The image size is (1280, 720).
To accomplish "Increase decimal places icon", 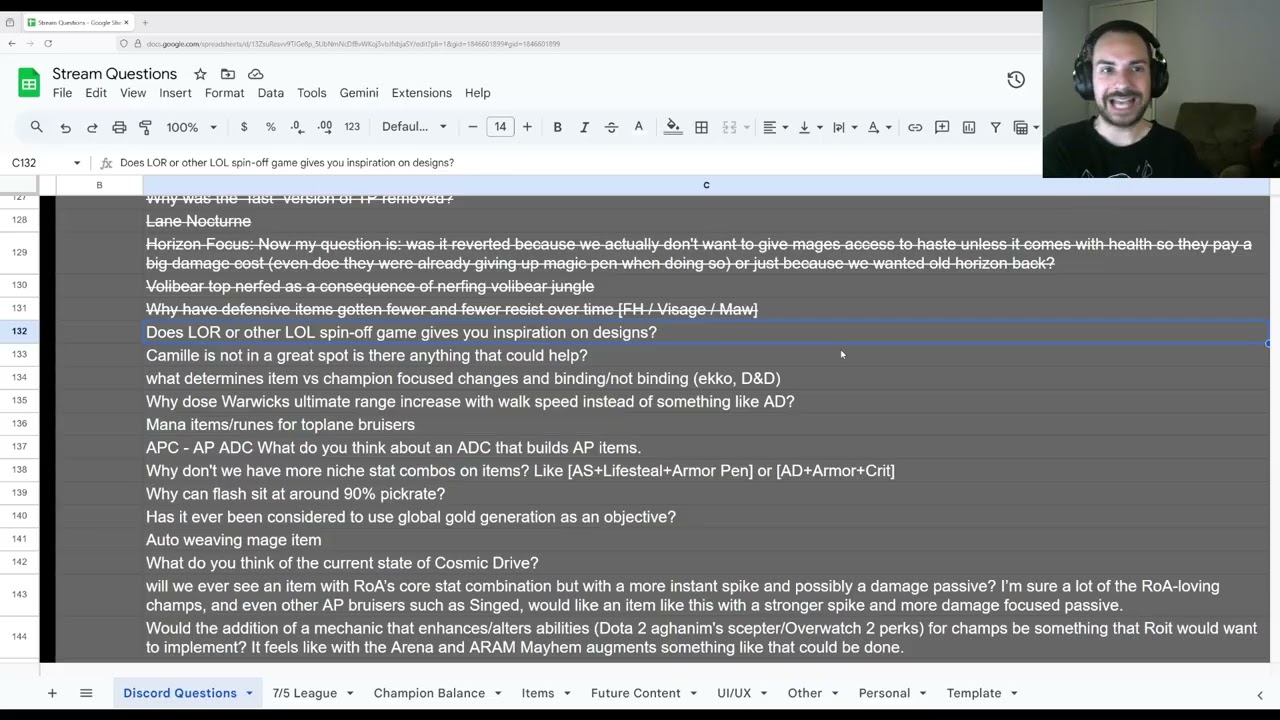I will [x=324, y=127].
